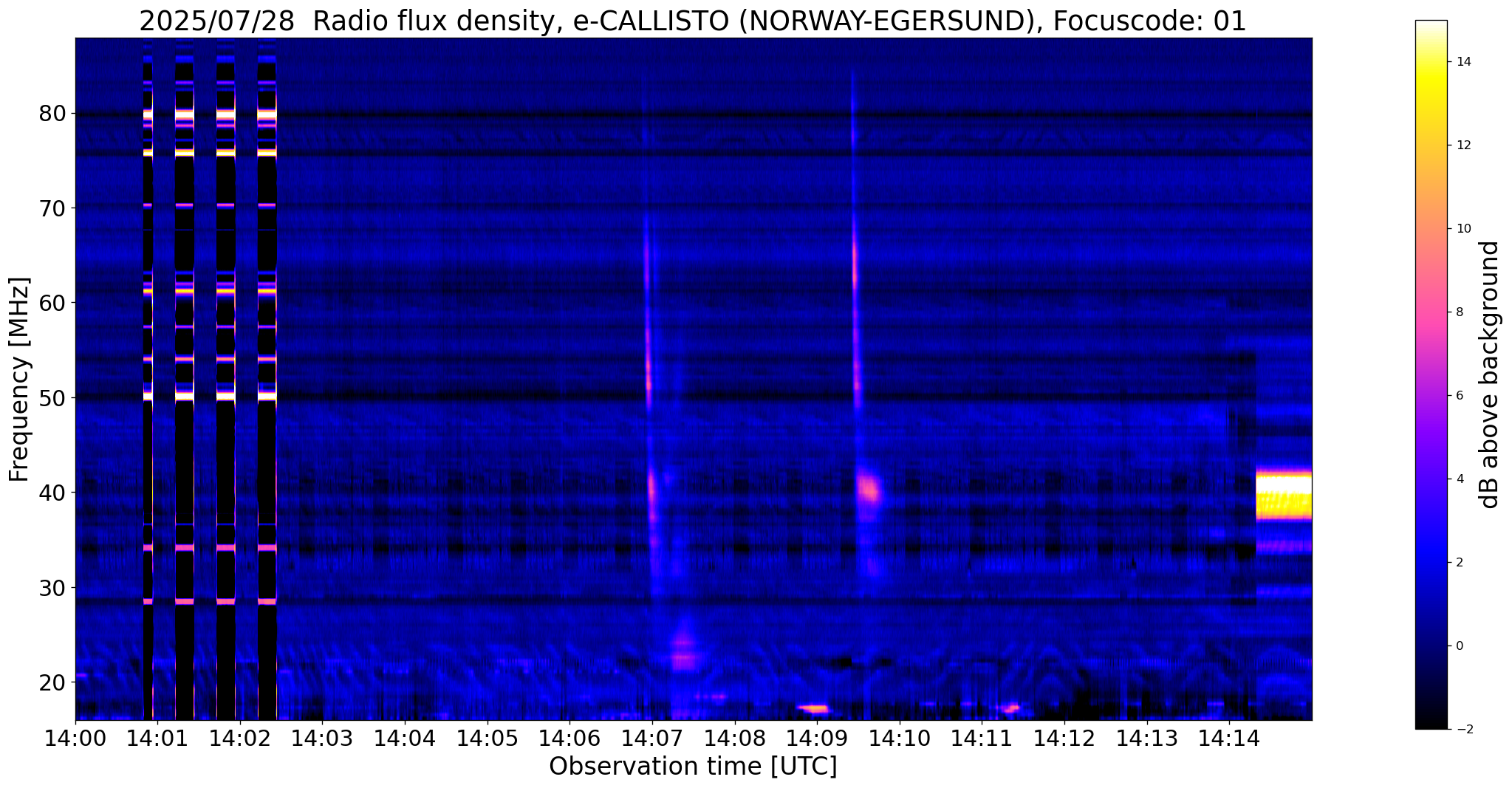Click the yellow band at 14:14:30 near 39 MHz
The height and width of the screenshot is (788, 1512).
point(1284,496)
